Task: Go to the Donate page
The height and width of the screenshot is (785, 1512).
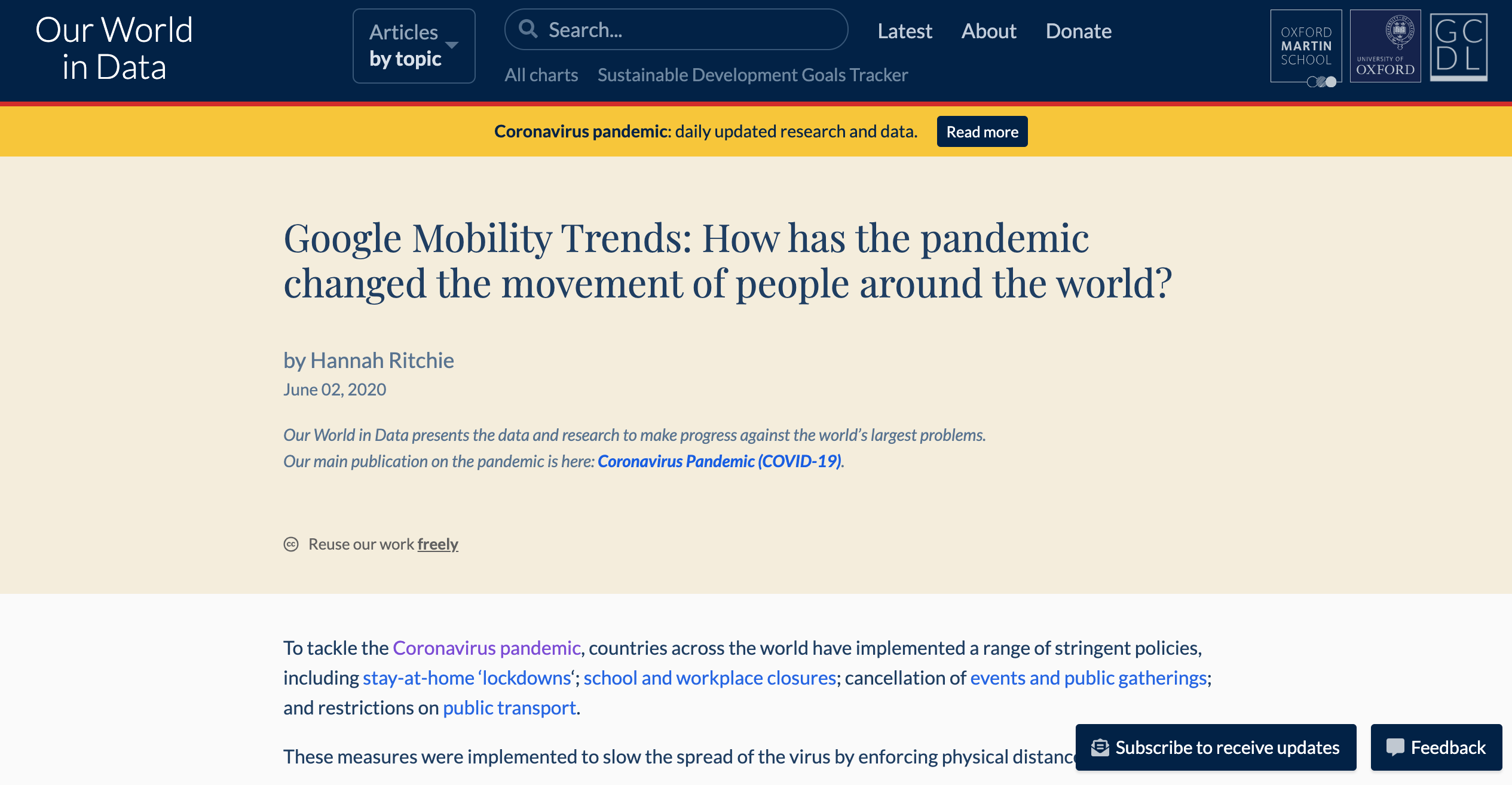Action: (x=1078, y=31)
